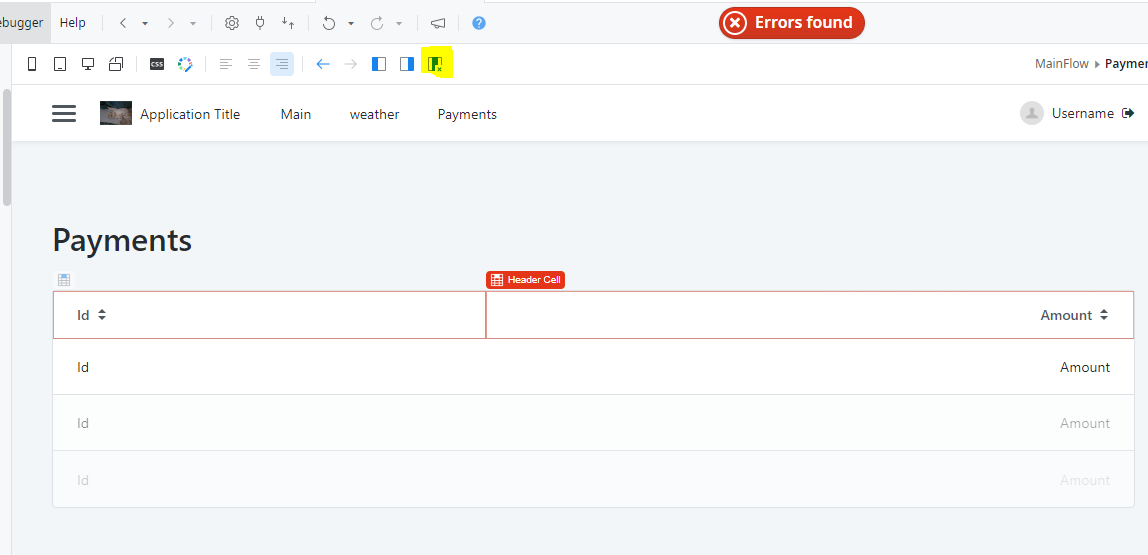Select the weather navigation menu item
Screen dimensions: 1148x555
(375, 114)
